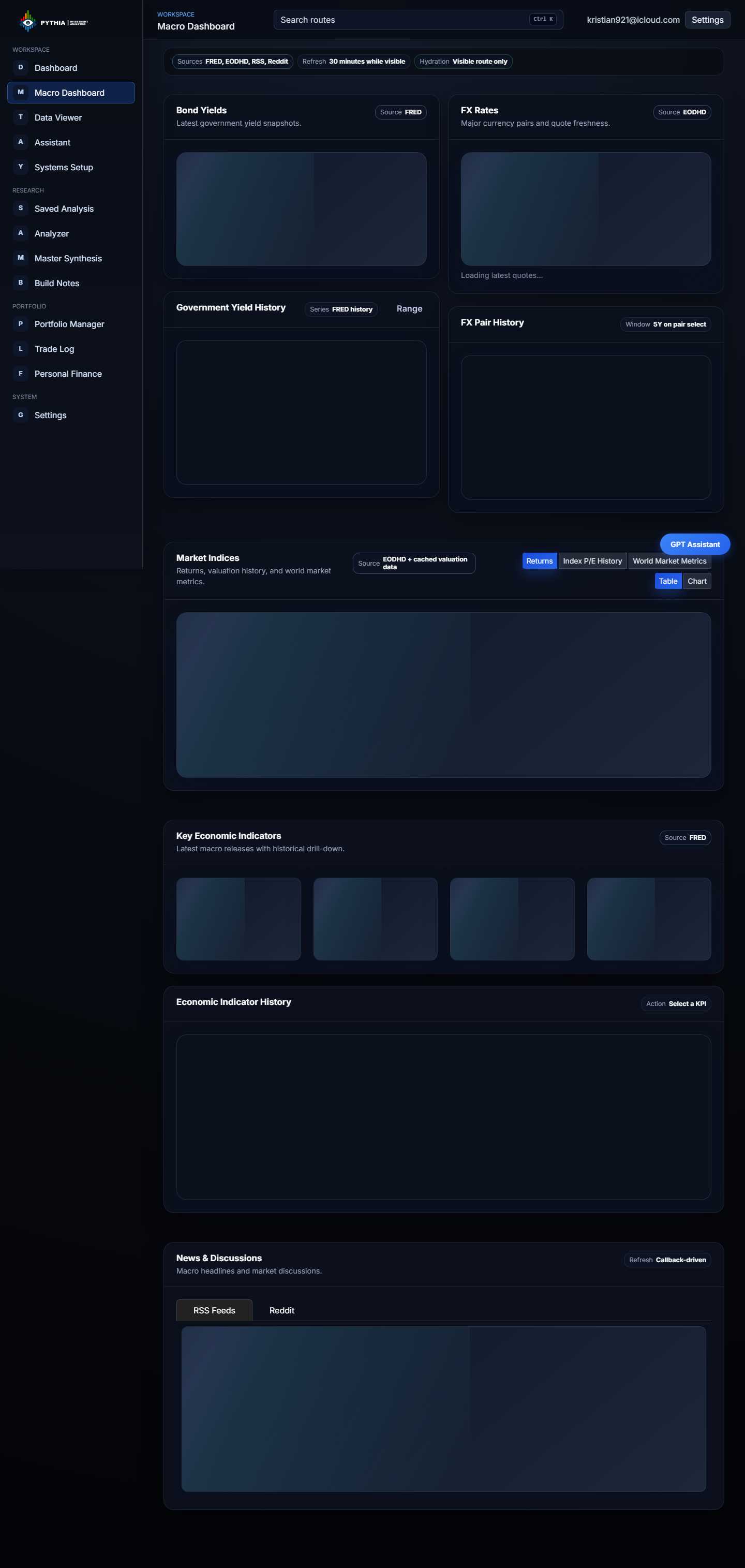Image resolution: width=745 pixels, height=1568 pixels.
Task: Click the M icon beside Macro Dashboard
Action: pyautogui.click(x=21, y=93)
